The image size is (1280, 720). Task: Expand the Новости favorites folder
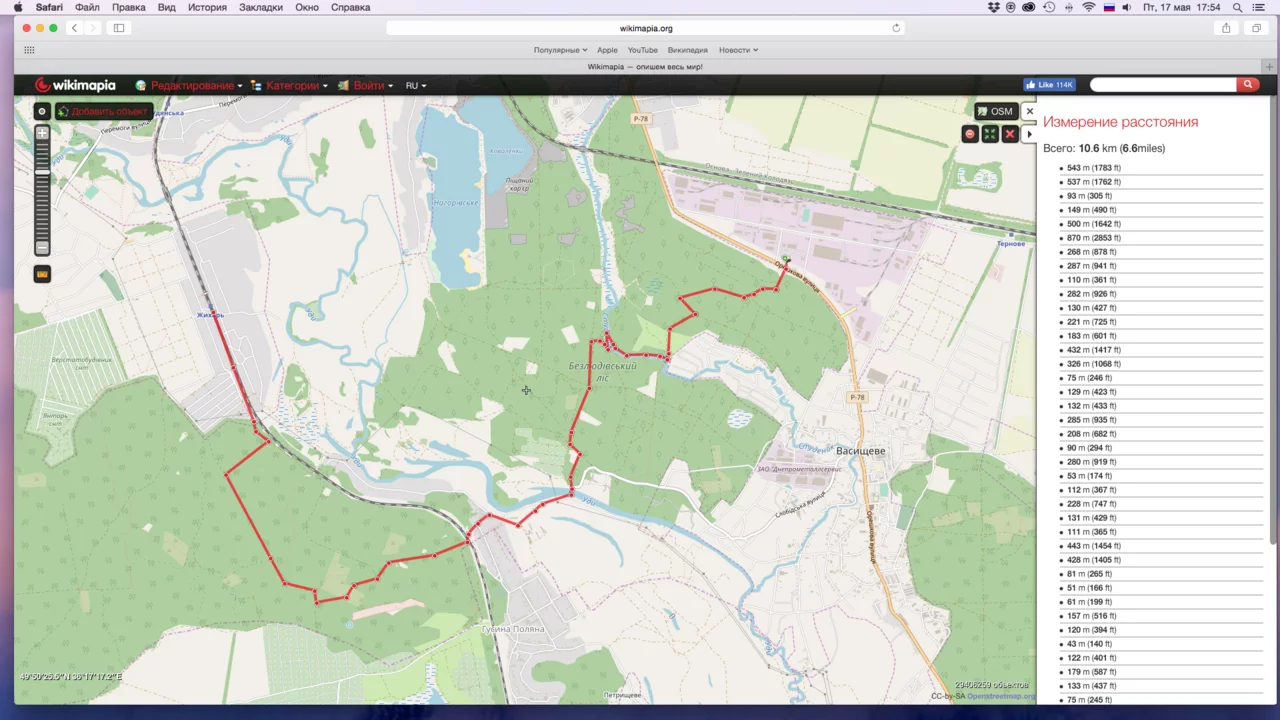[x=738, y=50]
